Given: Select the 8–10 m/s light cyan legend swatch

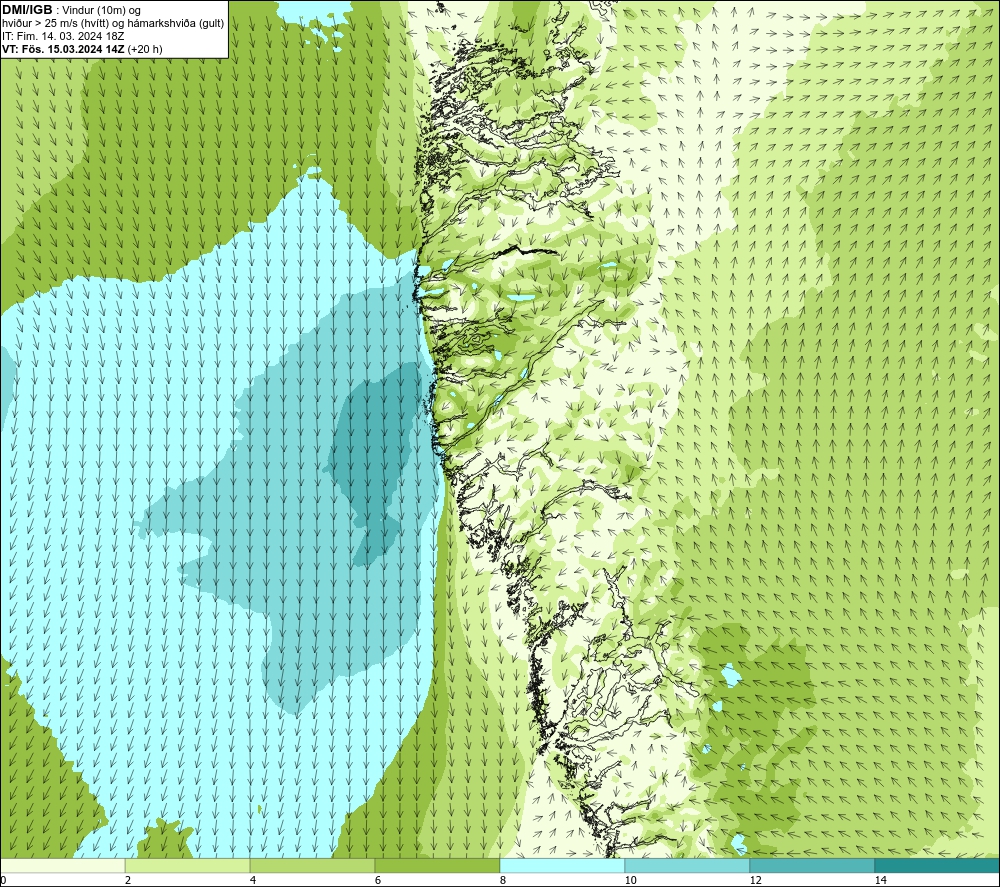Looking at the screenshot, I should pyautogui.click(x=562, y=865).
